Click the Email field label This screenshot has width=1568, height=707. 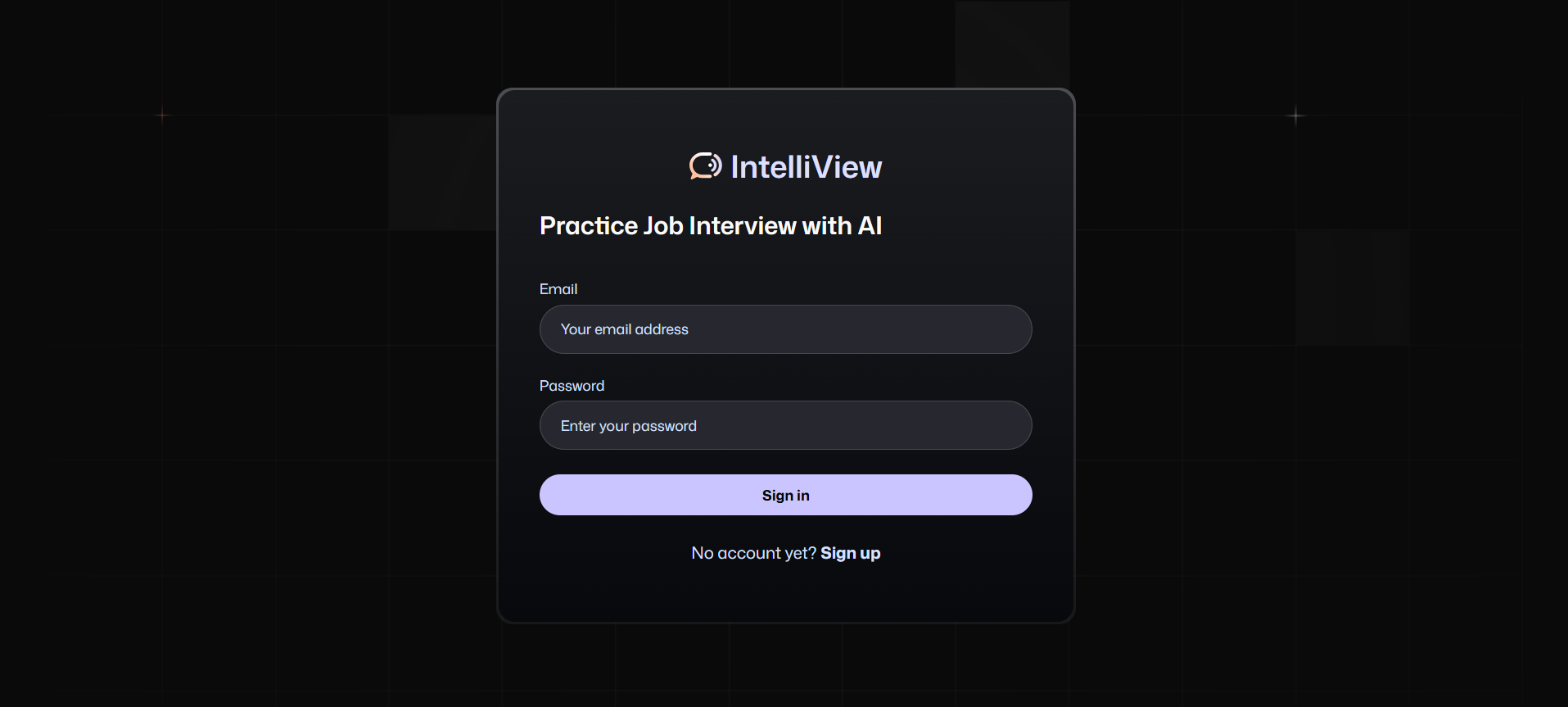558,289
